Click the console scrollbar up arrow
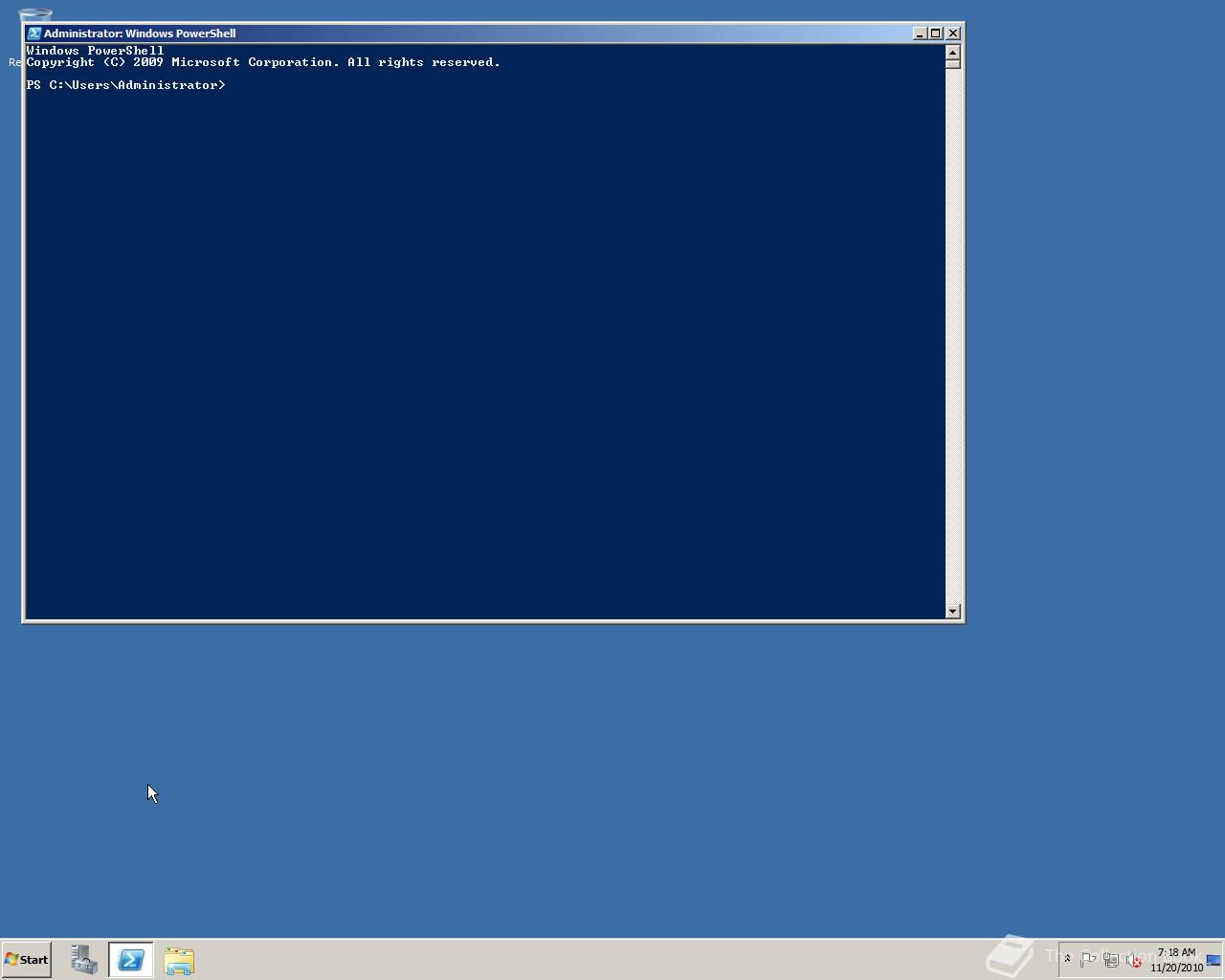The height and width of the screenshot is (980, 1225). pos(953,53)
